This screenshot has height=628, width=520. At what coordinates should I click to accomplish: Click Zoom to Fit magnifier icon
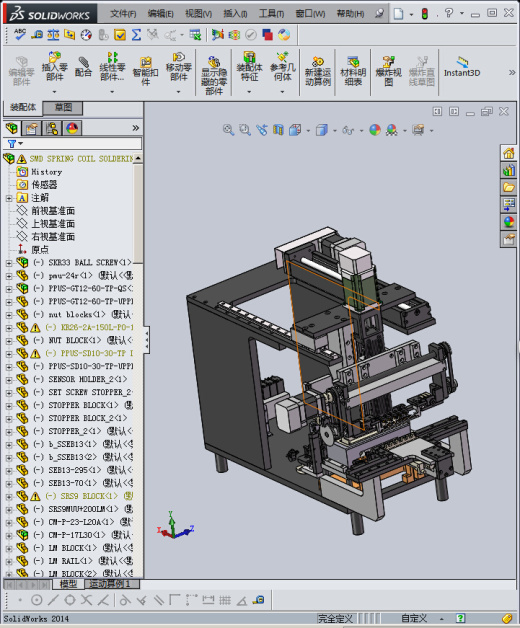pos(228,130)
